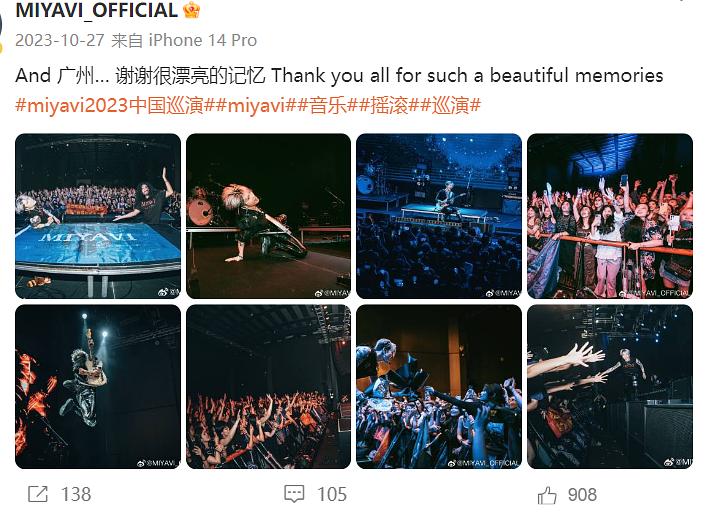
Task: Click the 2023-10-27 post timestamp
Action: point(60,40)
